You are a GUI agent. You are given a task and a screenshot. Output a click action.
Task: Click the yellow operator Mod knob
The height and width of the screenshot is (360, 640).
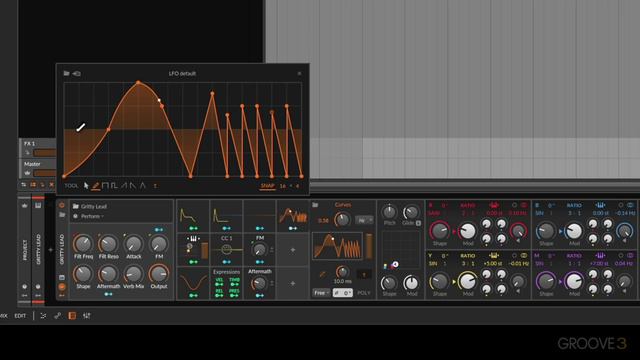467,282
